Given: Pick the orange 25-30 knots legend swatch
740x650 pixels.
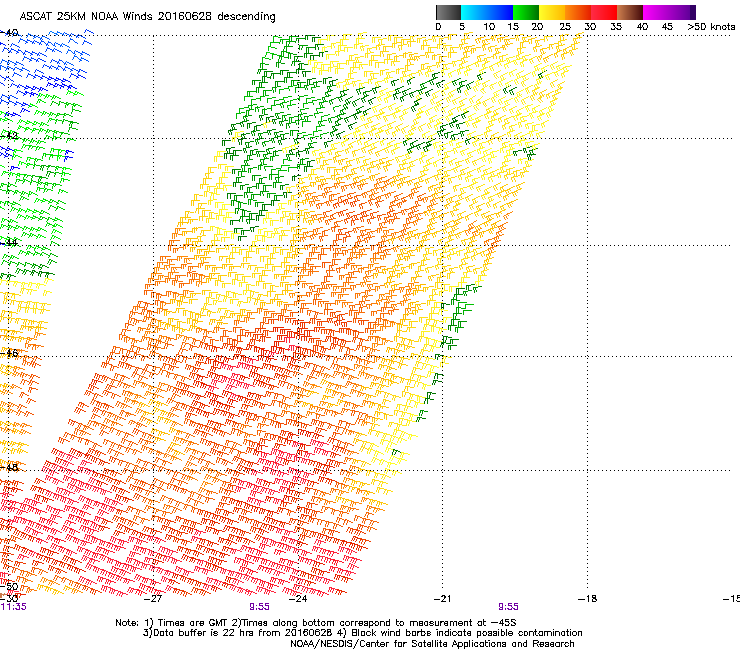Looking at the screenshot, I should [578, 12].
